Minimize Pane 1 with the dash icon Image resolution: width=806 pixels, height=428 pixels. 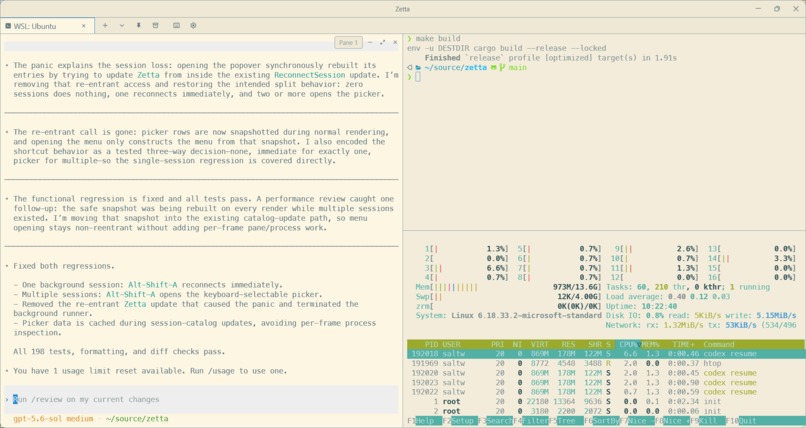[x=370, y=43]
